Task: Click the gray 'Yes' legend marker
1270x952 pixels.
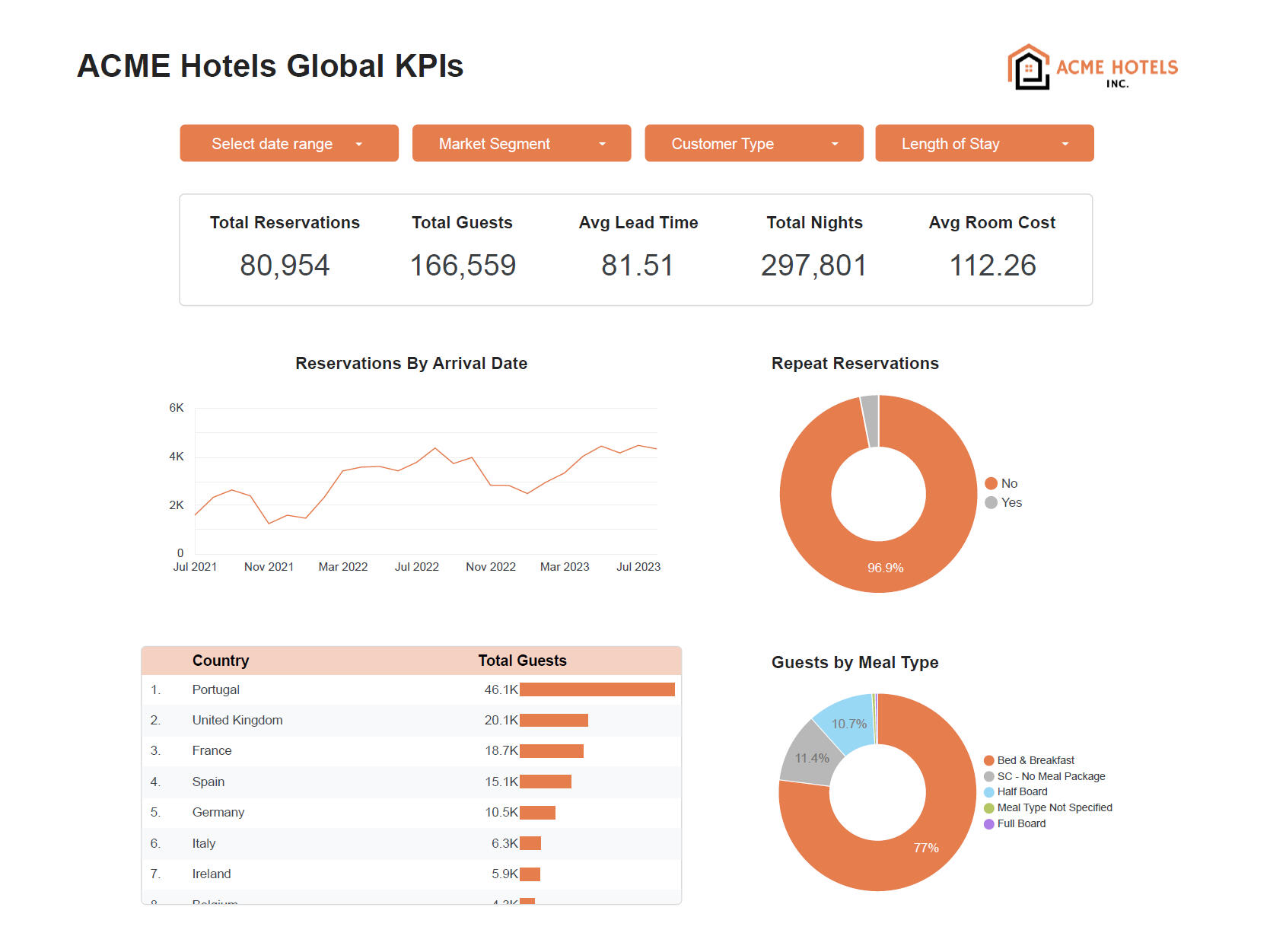Action: pyautogui.click(x=990, y=502)
